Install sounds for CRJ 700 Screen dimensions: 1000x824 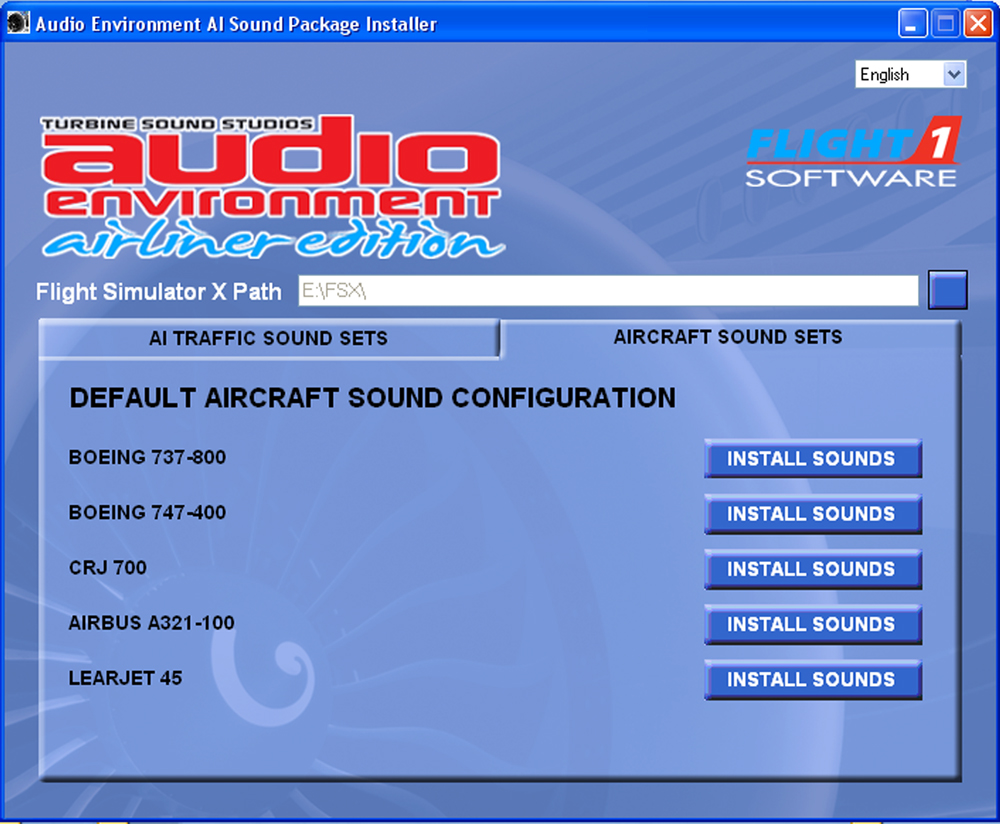(x=812, y=569)
